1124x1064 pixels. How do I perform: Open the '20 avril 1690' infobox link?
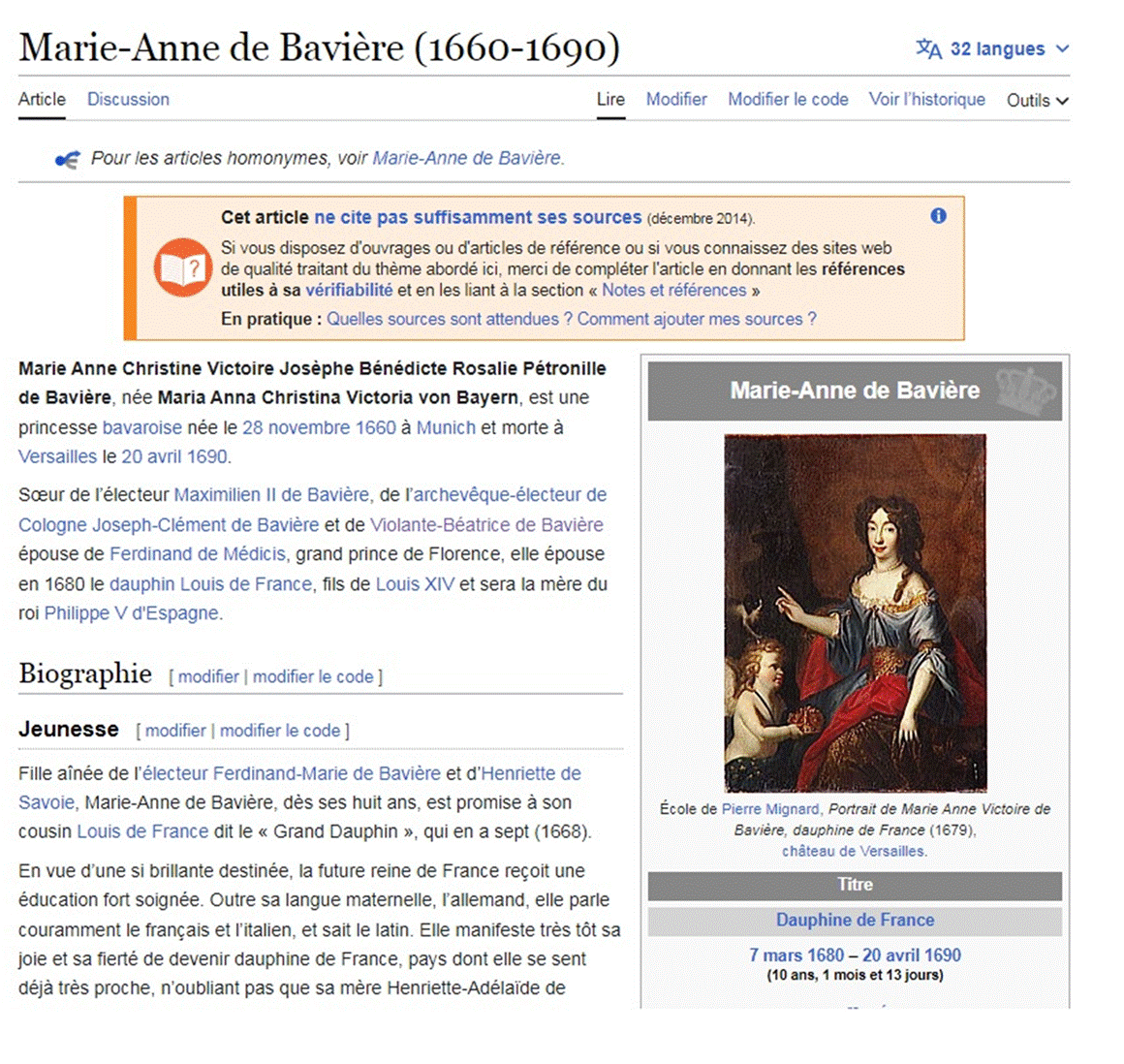coord(912,955)
